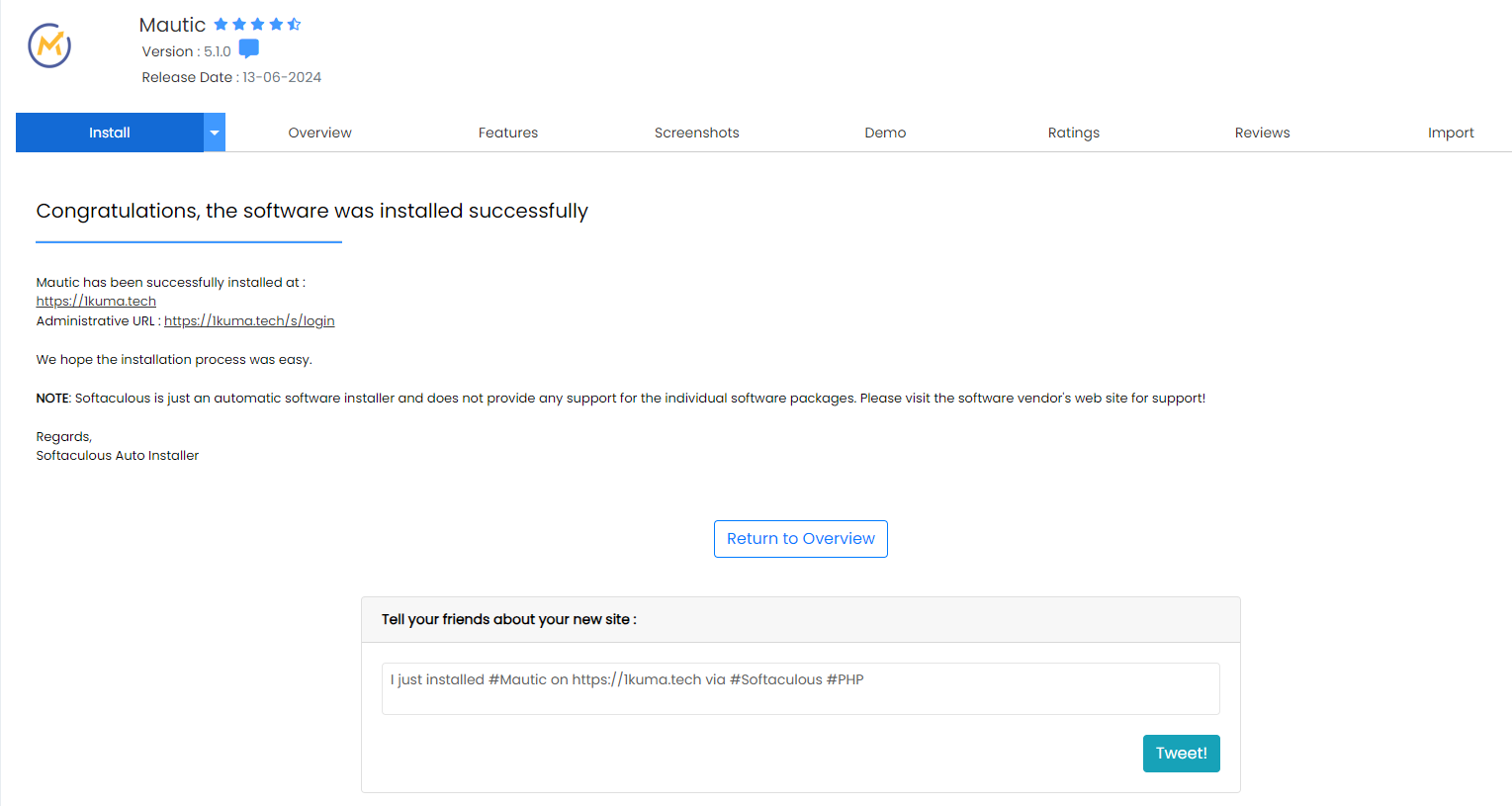Screen dimensions: 1512x806
Task: Open the Ratings tab
Action: point(1074,133)
